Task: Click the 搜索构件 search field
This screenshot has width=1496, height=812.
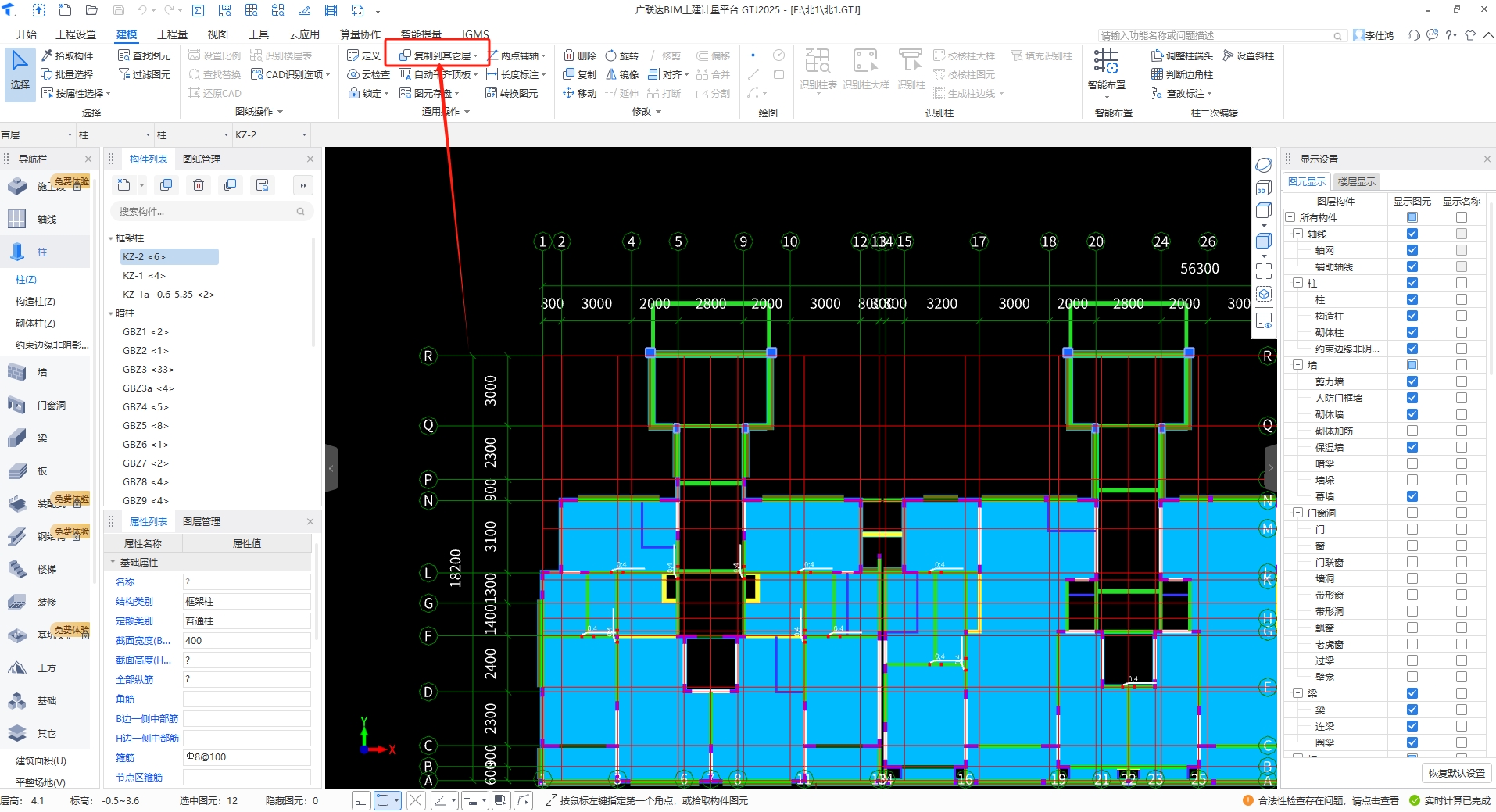Action: tap(211, 212)
